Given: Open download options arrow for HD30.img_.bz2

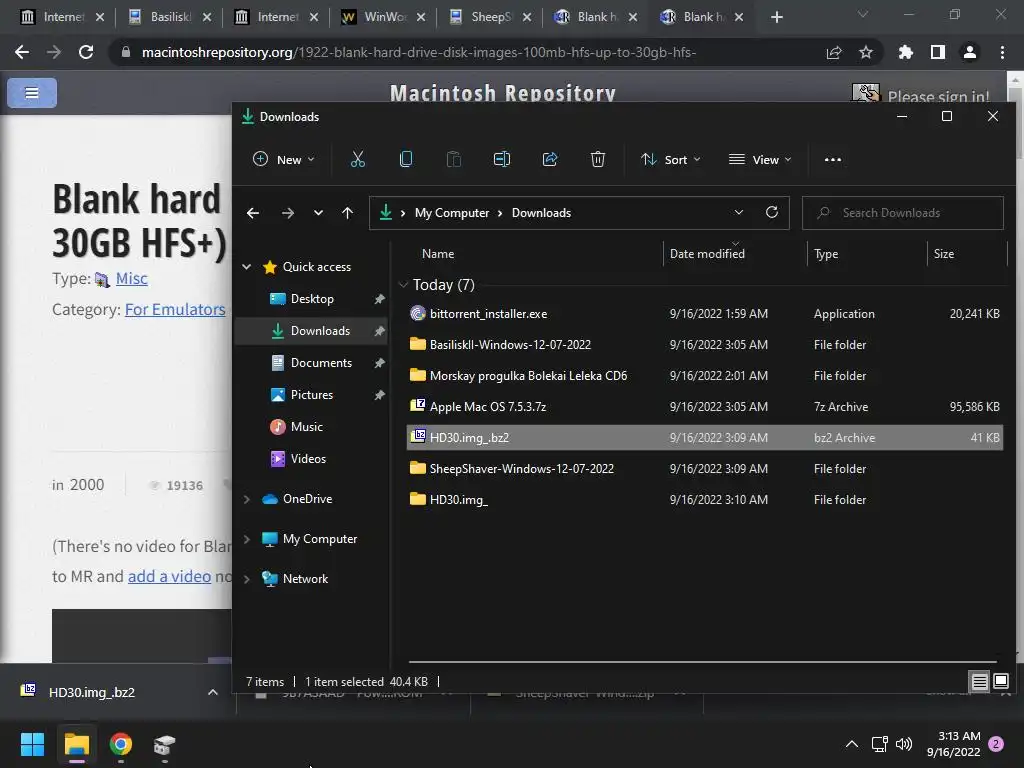Looking at the screenshot, I should 213,692.
